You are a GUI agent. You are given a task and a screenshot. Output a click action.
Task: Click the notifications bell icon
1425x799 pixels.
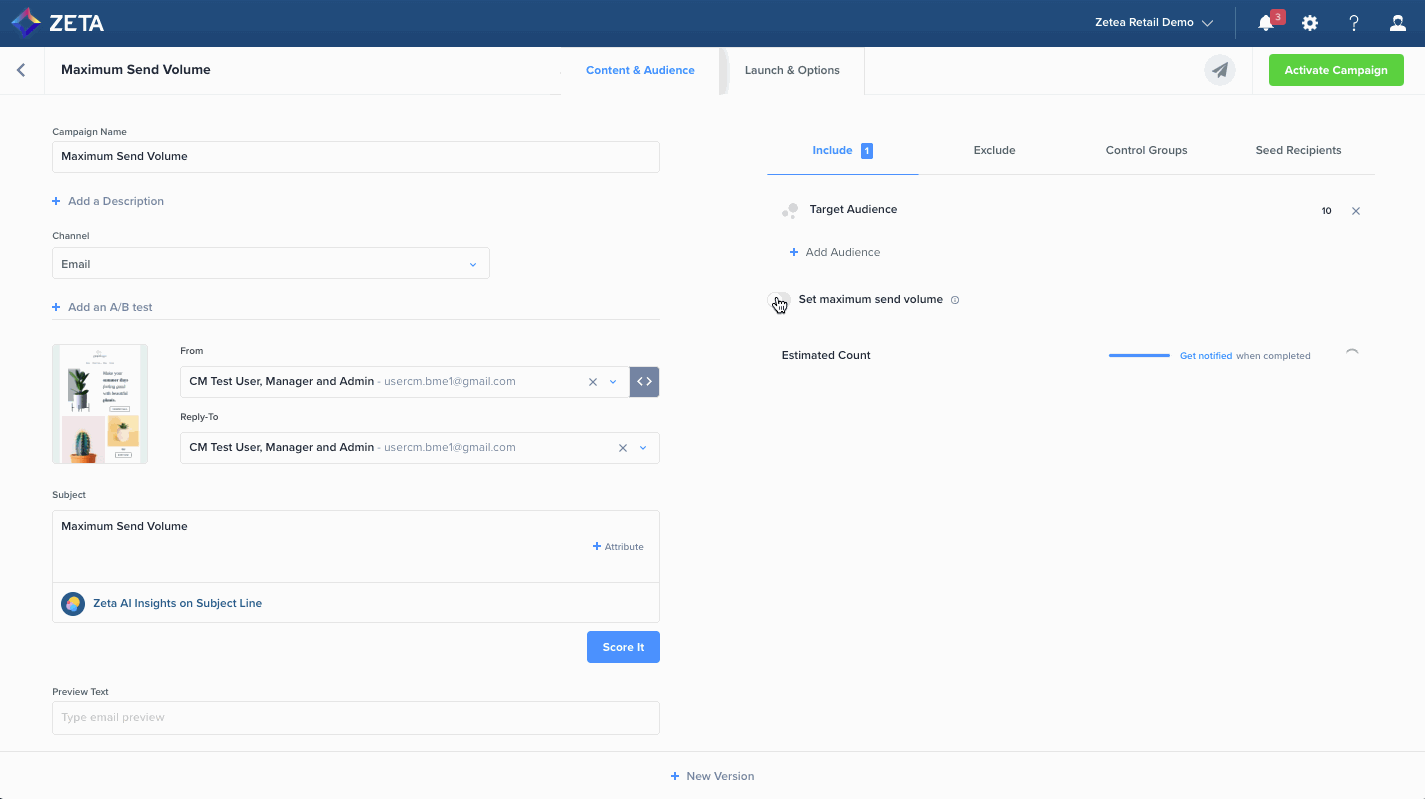(x=1266, y=23)
